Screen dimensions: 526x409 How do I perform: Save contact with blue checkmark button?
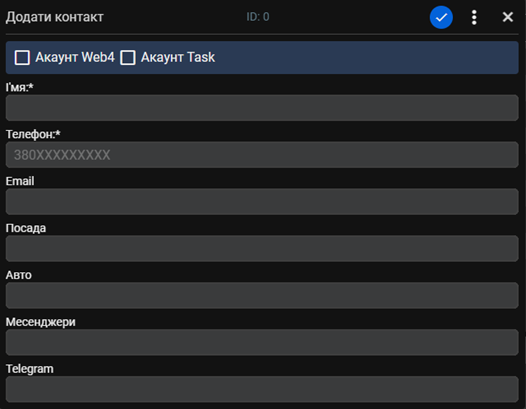[441, 17]
